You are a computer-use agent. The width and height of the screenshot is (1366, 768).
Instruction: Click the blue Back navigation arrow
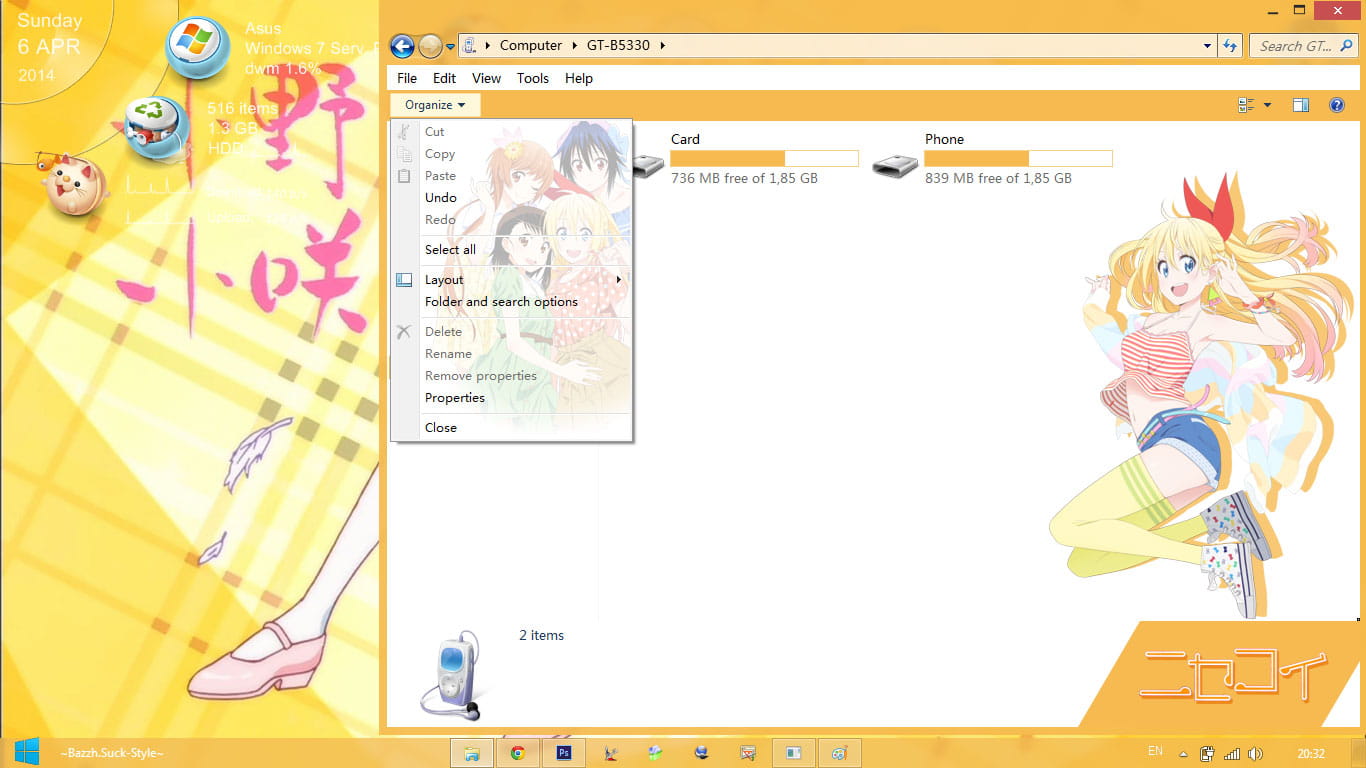pos(402,46)
